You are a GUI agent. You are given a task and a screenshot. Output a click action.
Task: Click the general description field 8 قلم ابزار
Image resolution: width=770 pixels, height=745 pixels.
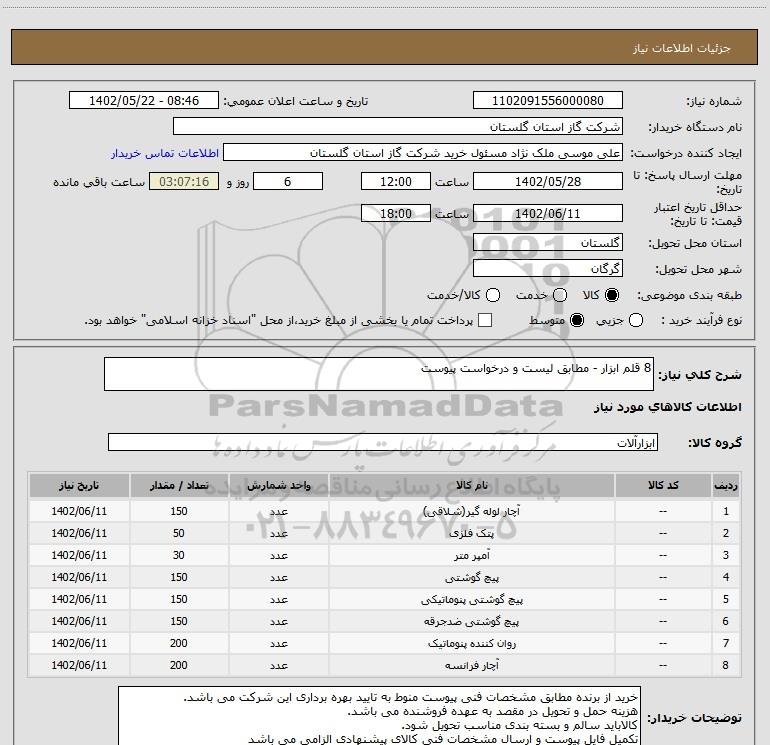point(379,374)
